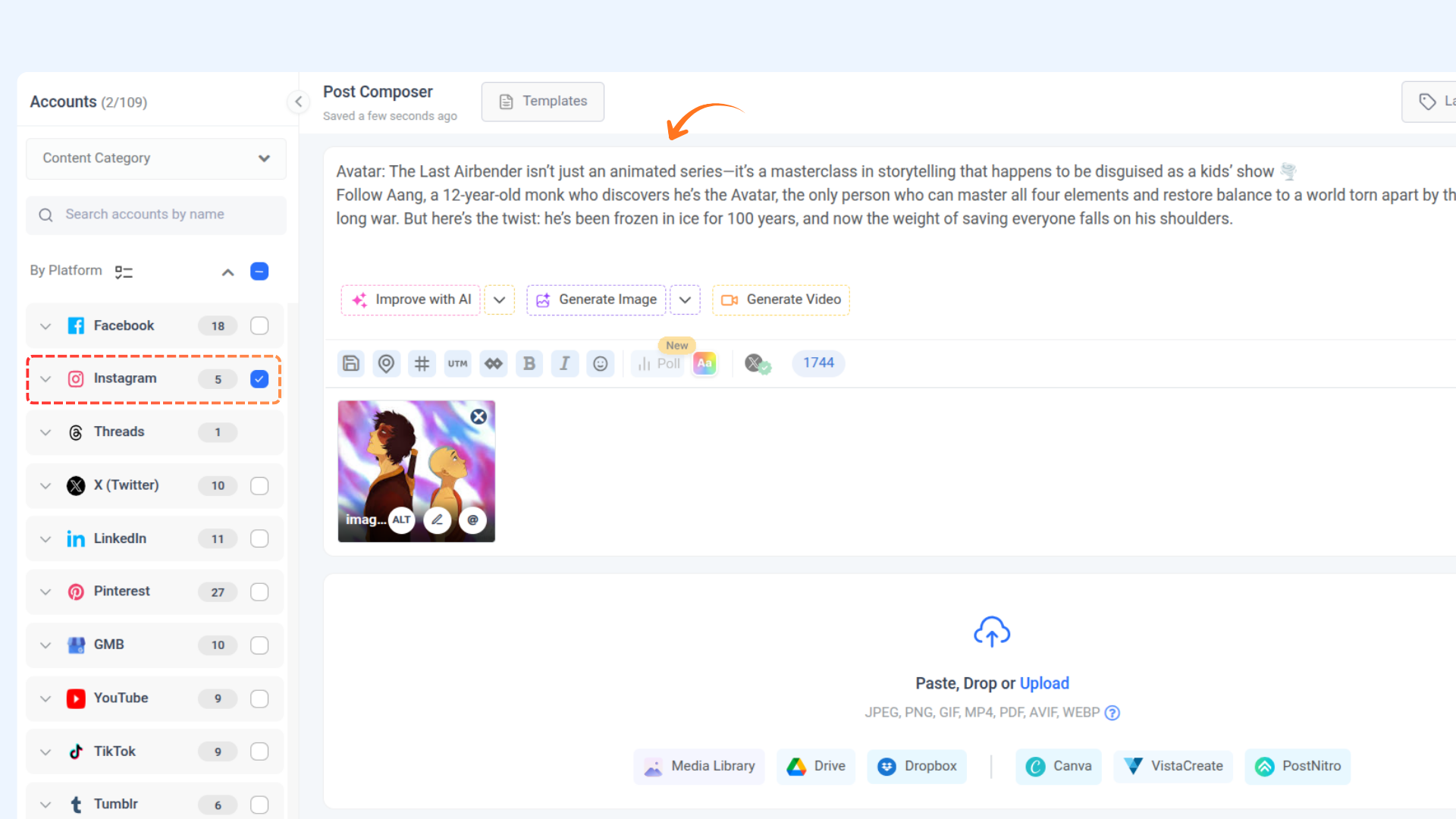Click the colorful Aa text style swatch

pyautogui.click(x=704, y=363)
